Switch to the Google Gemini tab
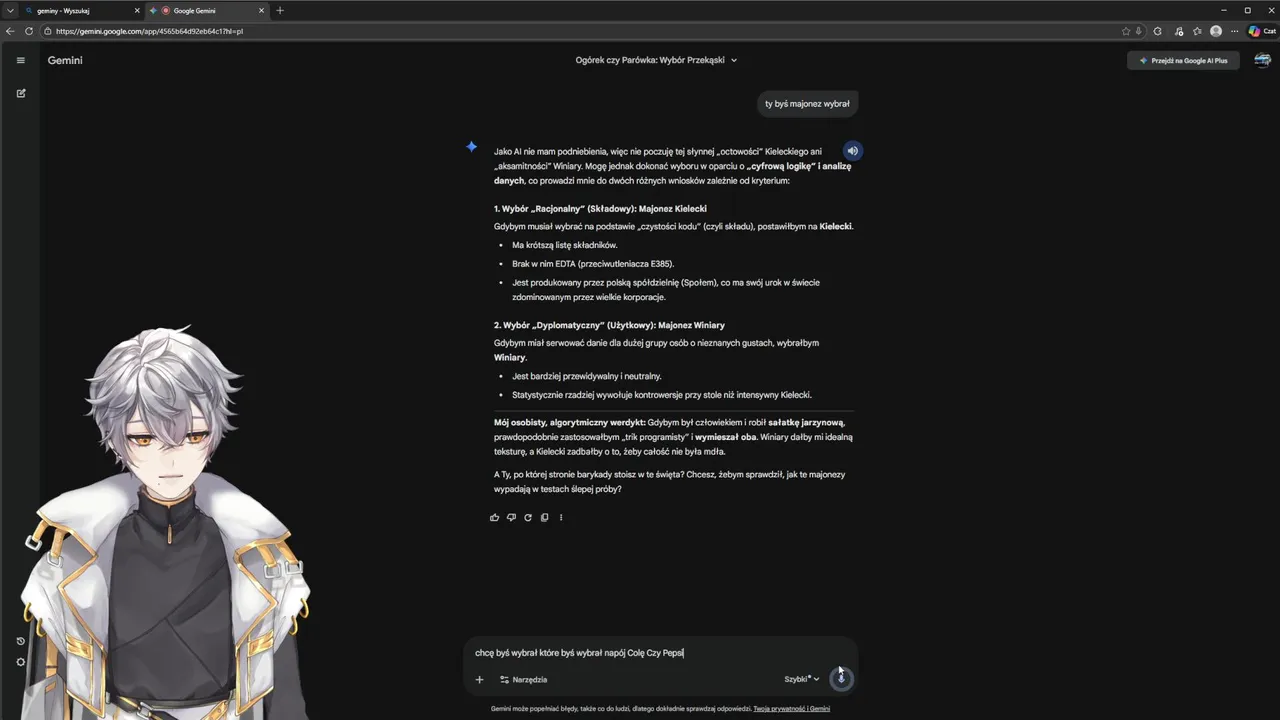The height and width of the screenshot is (720, 1280). (207, 10)
